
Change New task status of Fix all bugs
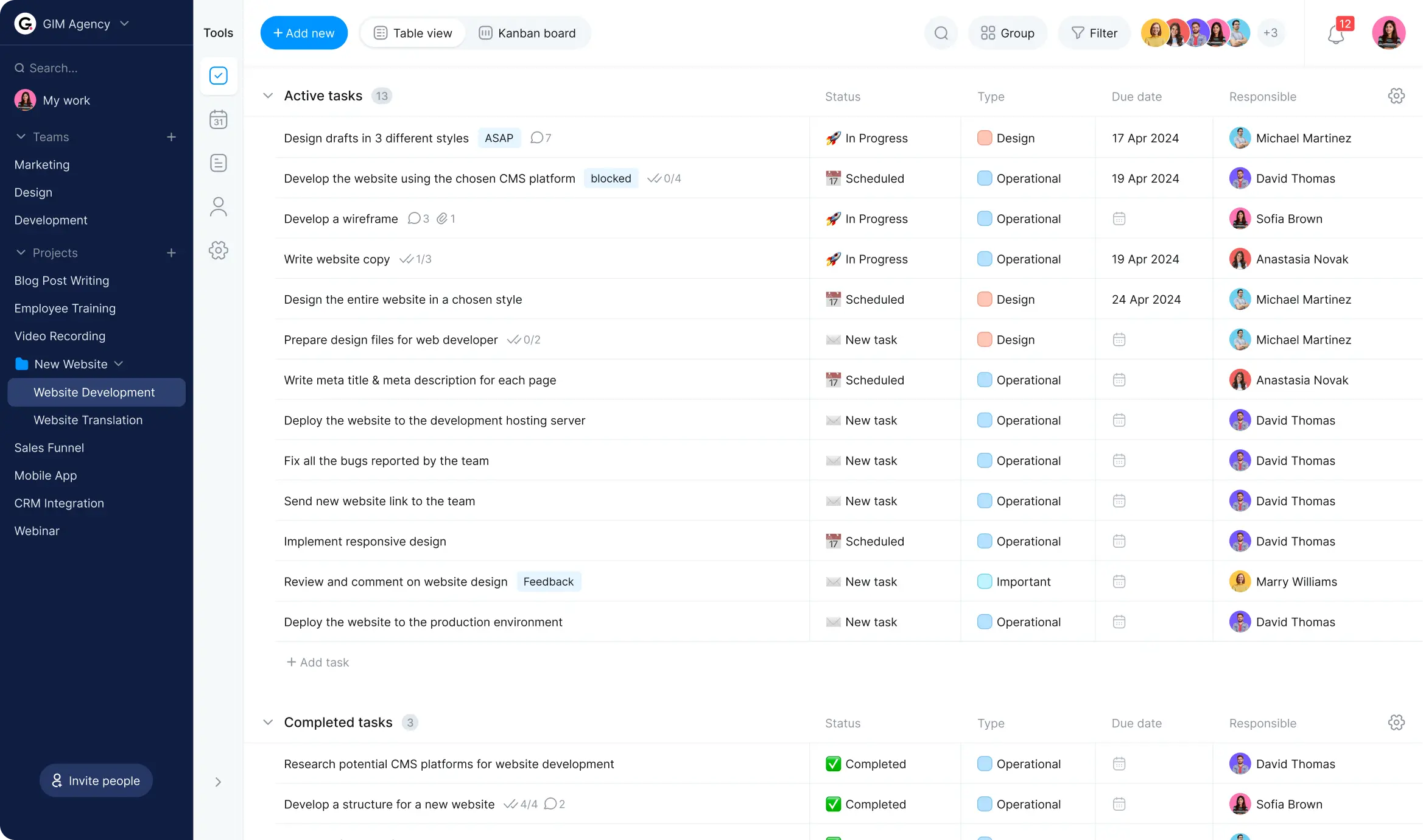point(861,461)
